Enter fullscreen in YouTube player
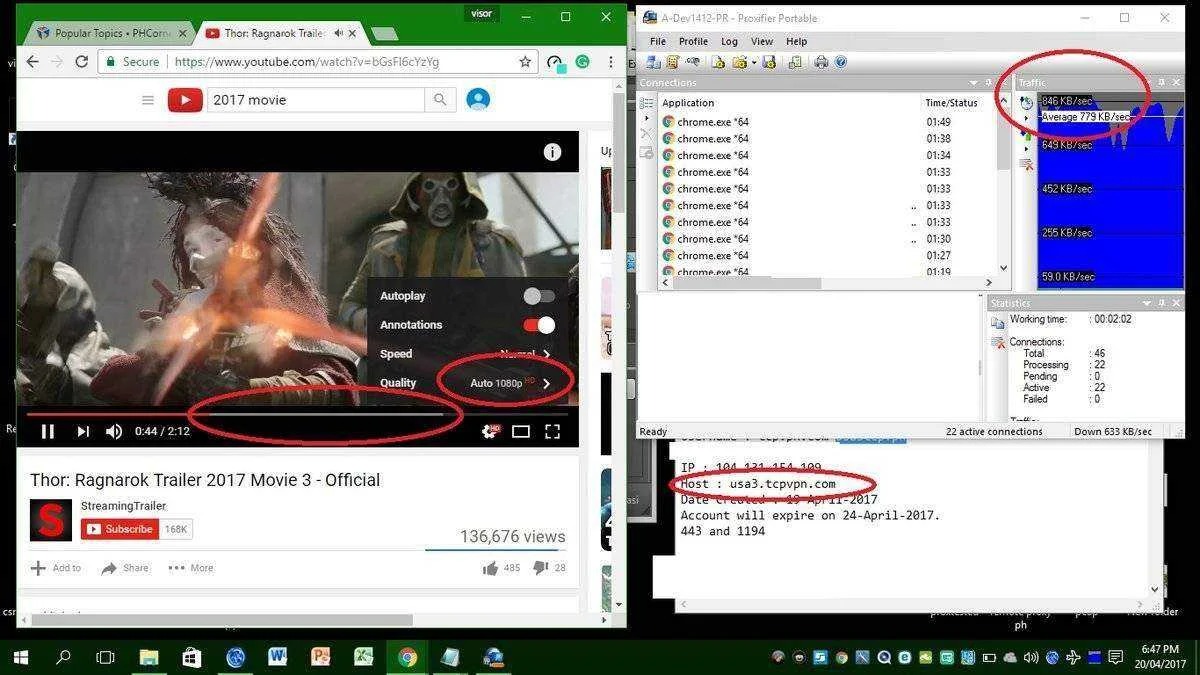 pos(552,431)
